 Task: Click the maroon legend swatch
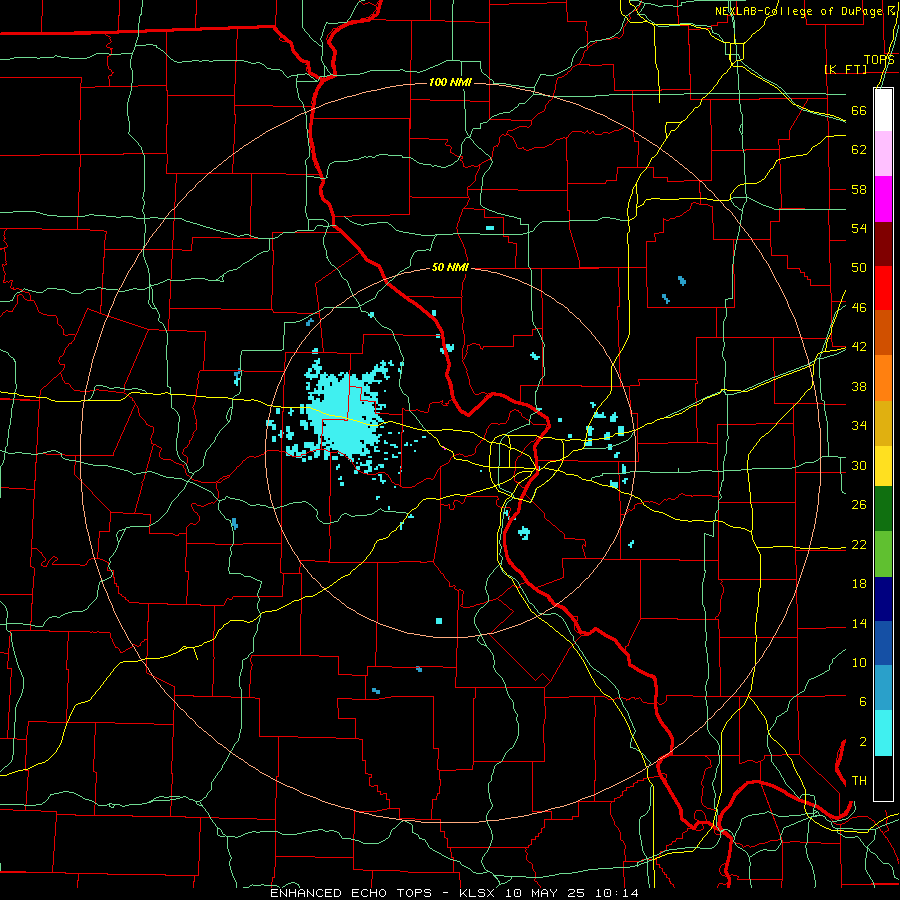coord(883,244)
